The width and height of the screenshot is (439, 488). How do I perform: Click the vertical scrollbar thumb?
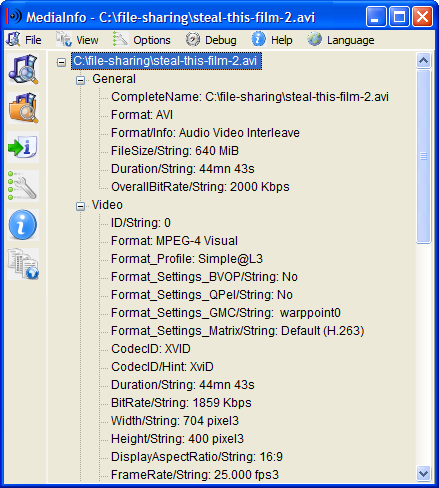423,156
